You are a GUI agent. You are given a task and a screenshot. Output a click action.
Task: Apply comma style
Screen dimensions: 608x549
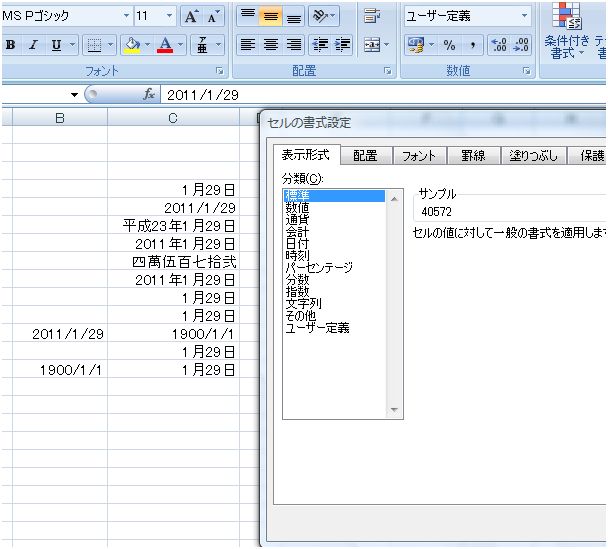point(472,45)
